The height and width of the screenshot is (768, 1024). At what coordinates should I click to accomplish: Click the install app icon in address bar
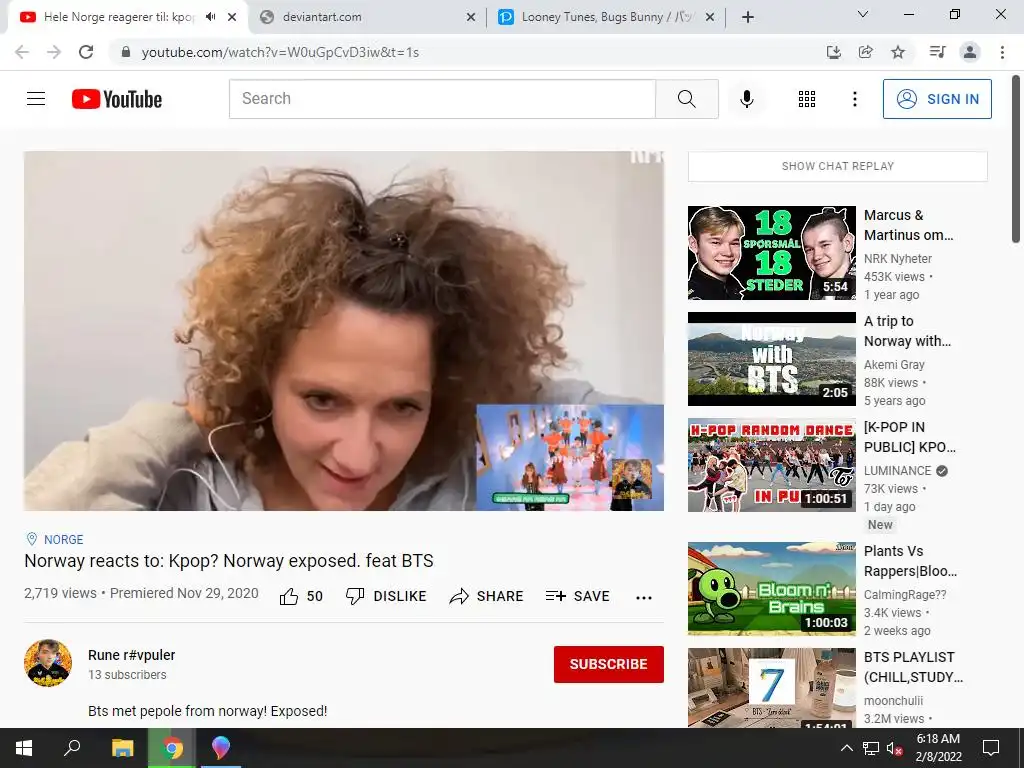click(833, 52)
